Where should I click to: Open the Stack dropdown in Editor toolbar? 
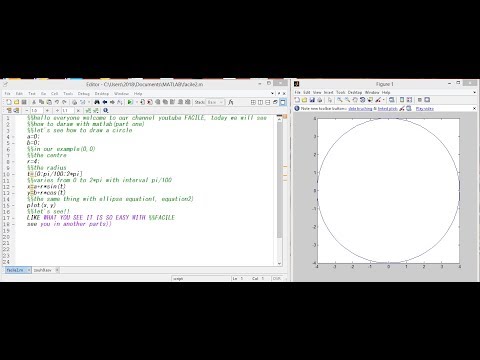pyautogui.click(x=215, y=102)
